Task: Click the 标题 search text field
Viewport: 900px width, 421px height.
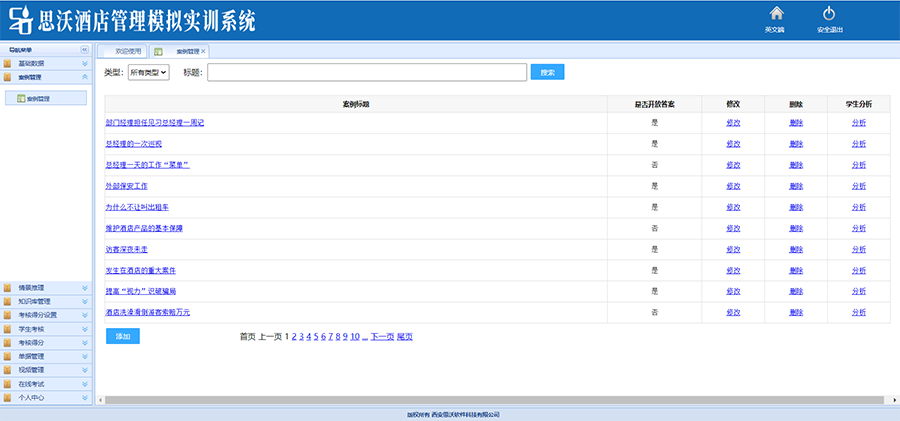Action: point(366,72)
